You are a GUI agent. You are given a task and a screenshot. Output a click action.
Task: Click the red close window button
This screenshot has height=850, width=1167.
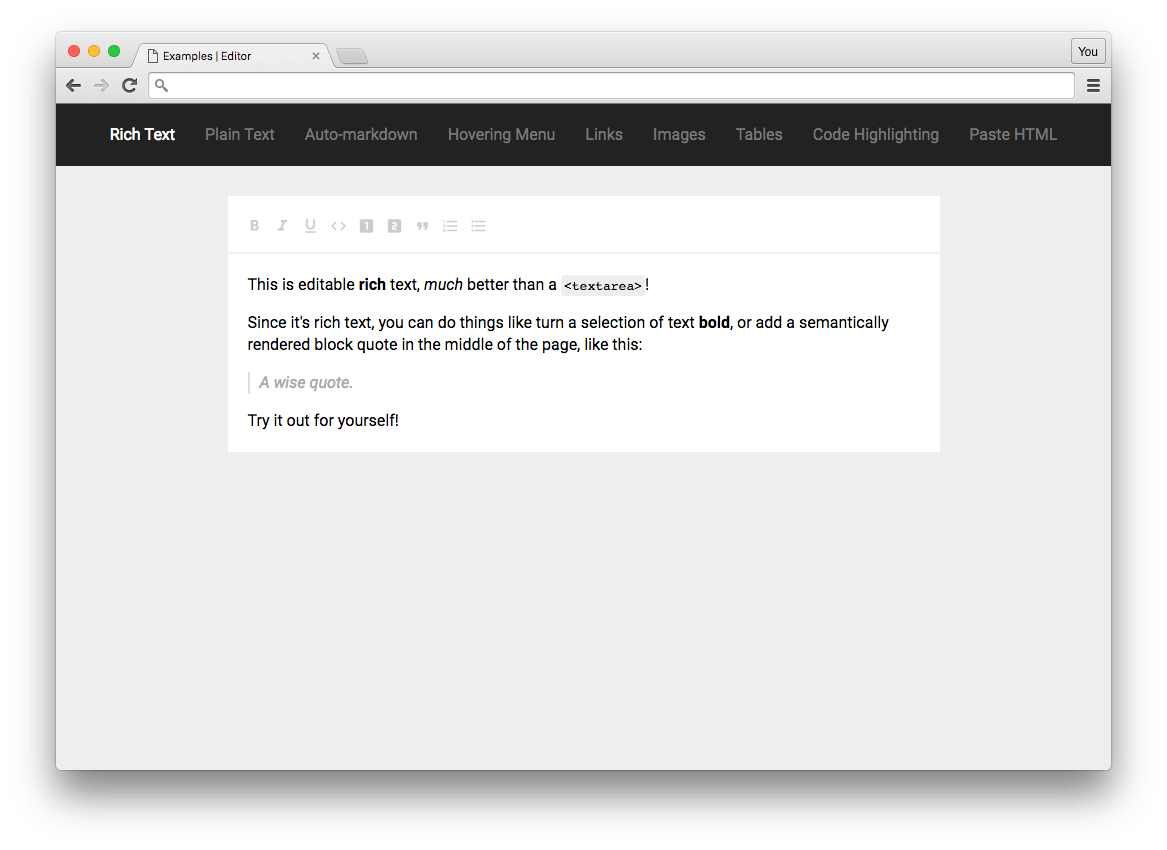click(x=74, y=51)
